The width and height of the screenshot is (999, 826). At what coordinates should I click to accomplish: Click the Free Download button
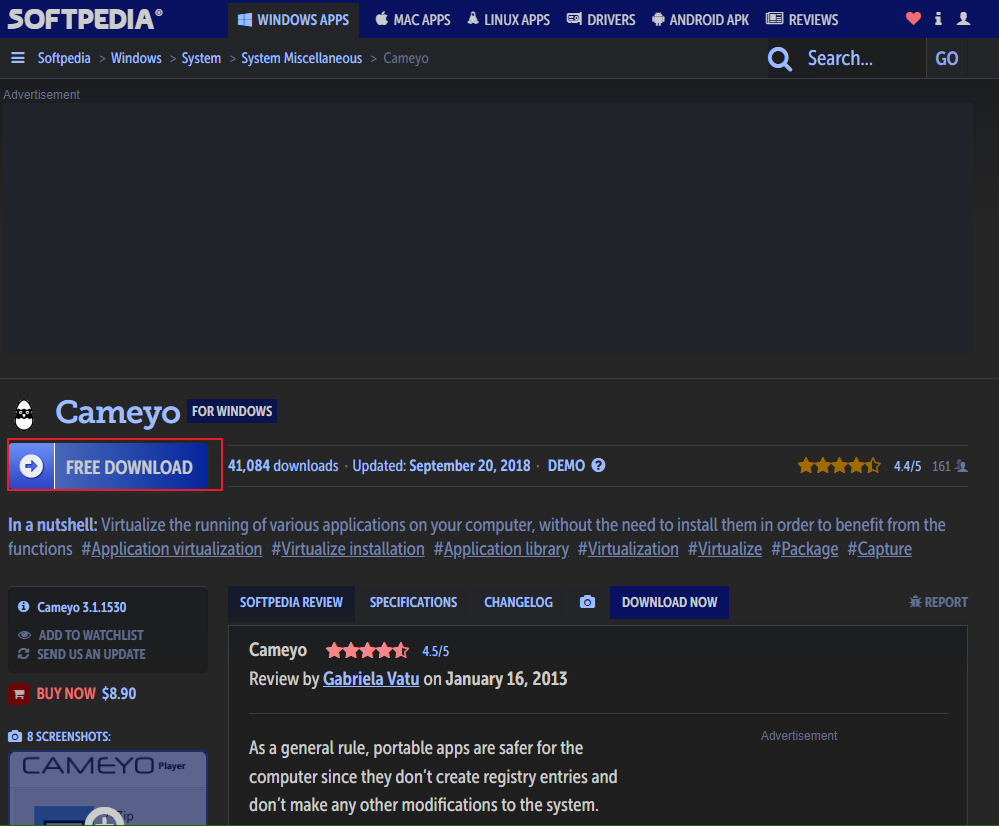click(108, 467)
